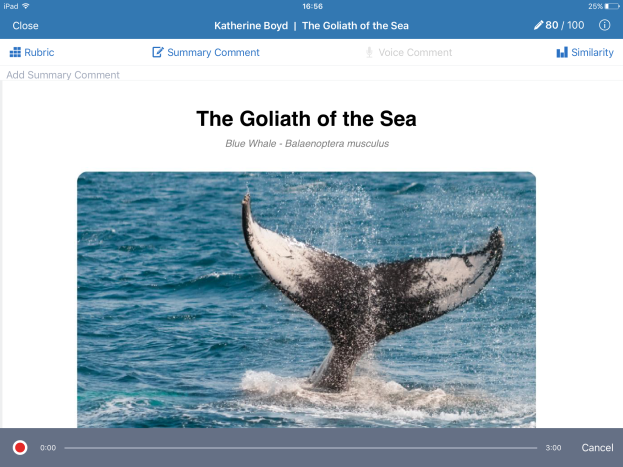Tap the pencil grade edit icon
Screen dimensions: 623x467
[538, 25]
